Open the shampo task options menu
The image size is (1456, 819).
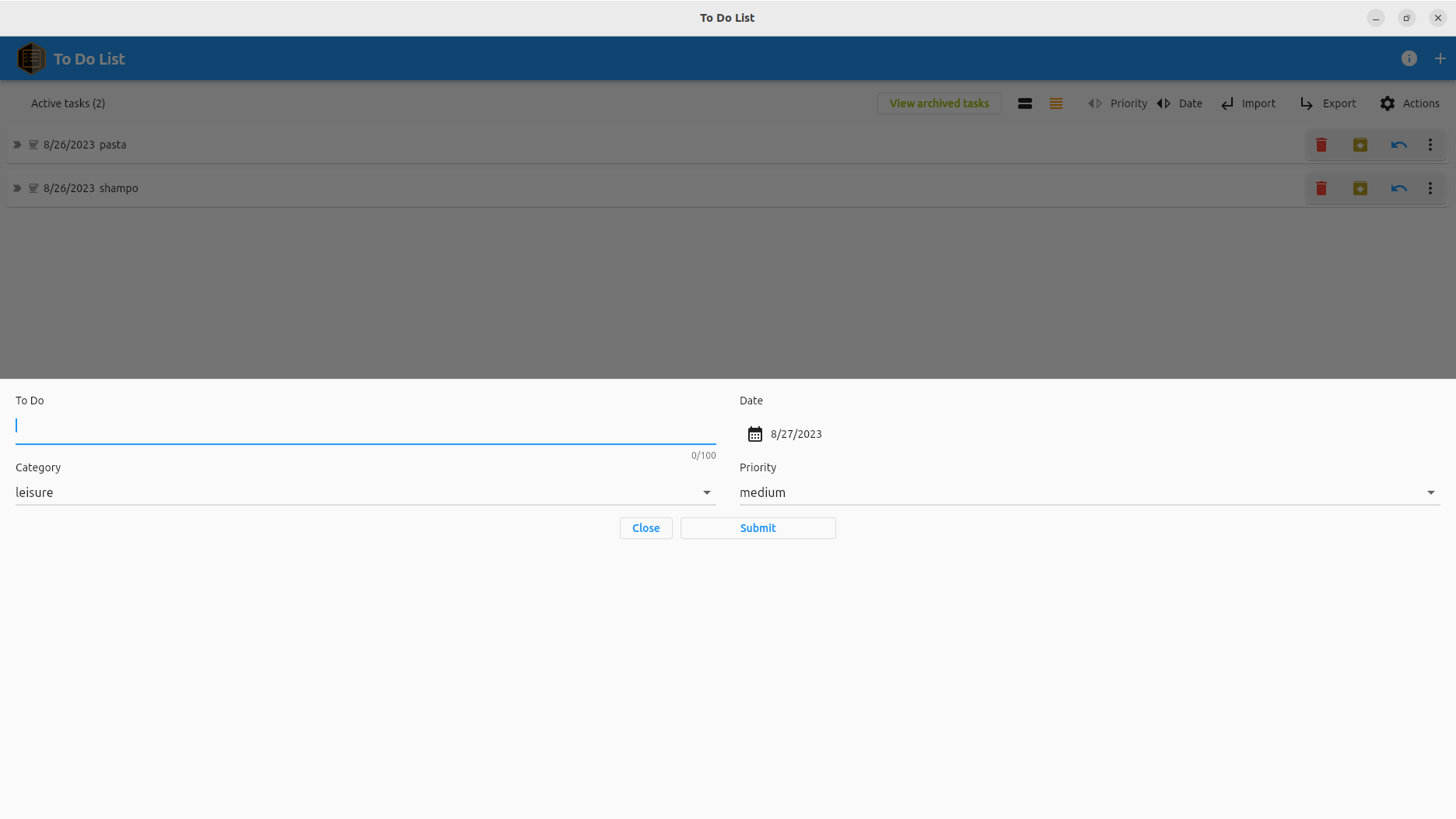(x=1430, y=187)
